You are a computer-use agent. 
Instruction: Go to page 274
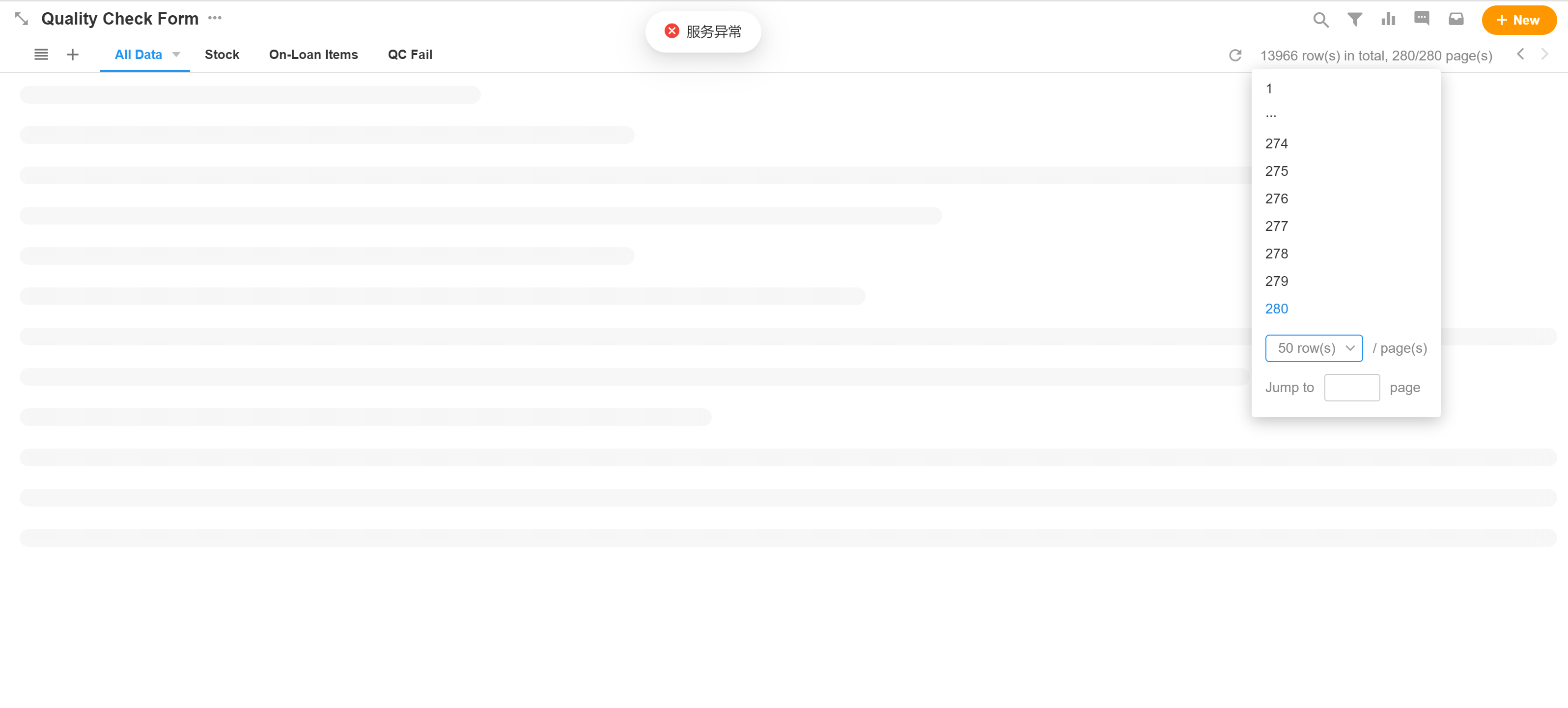(x=1276, y=143)
